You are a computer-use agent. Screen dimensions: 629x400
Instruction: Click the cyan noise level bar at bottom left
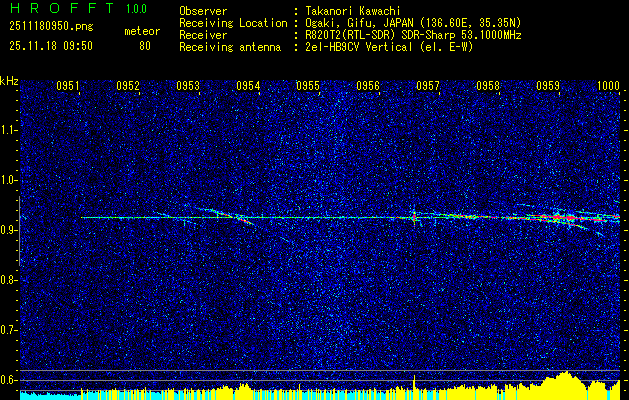click(x=51, y=396)
